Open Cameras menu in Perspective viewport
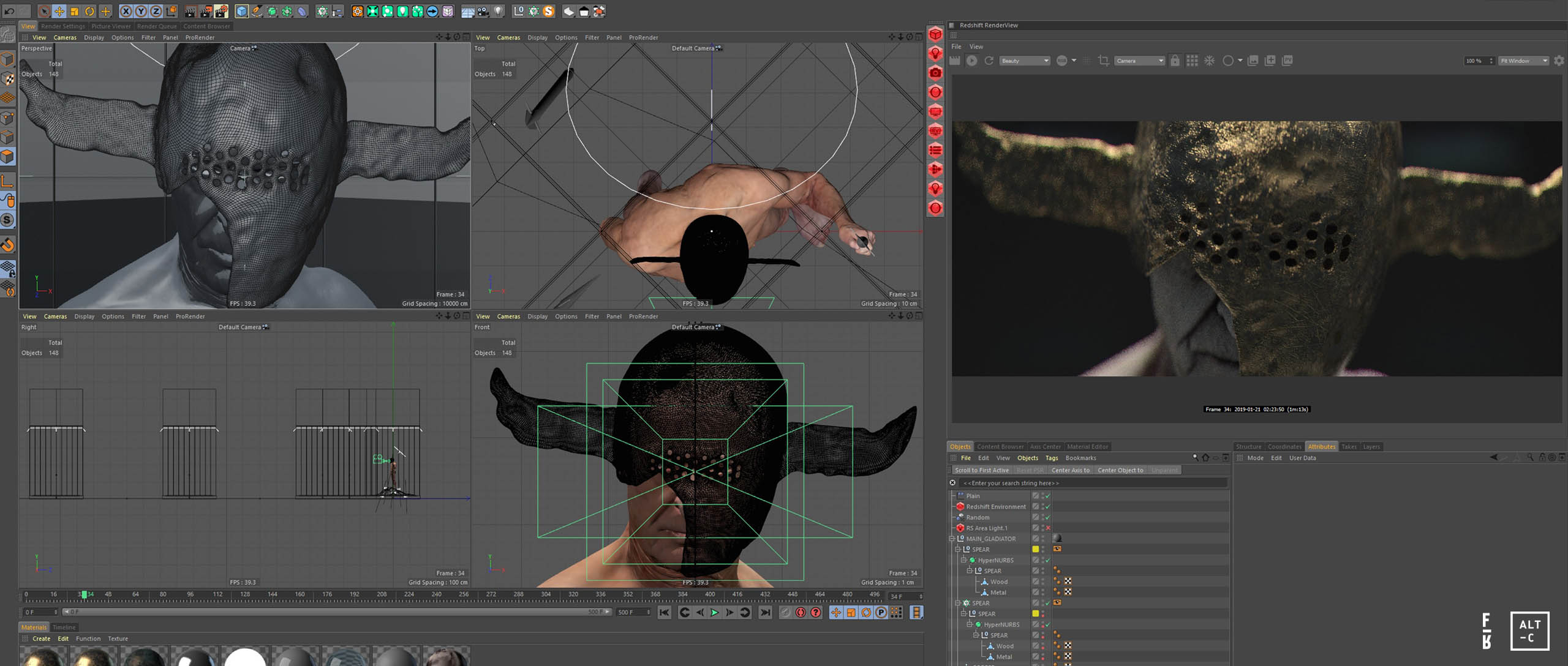This screenshot has height=666, width=1568. click(x=65, y=37)
